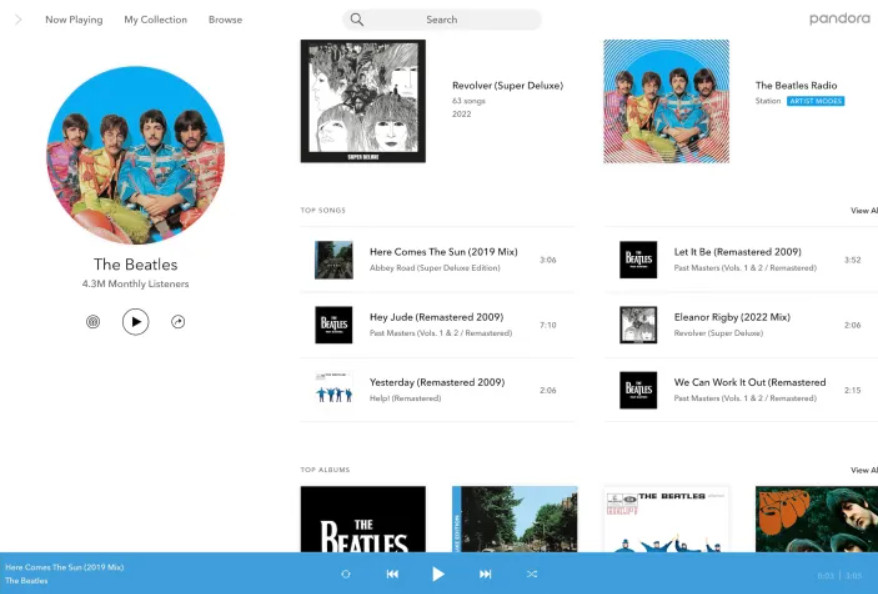Click the 63 songs text under Revolver
878x594 pixels.
coord(469,101)
